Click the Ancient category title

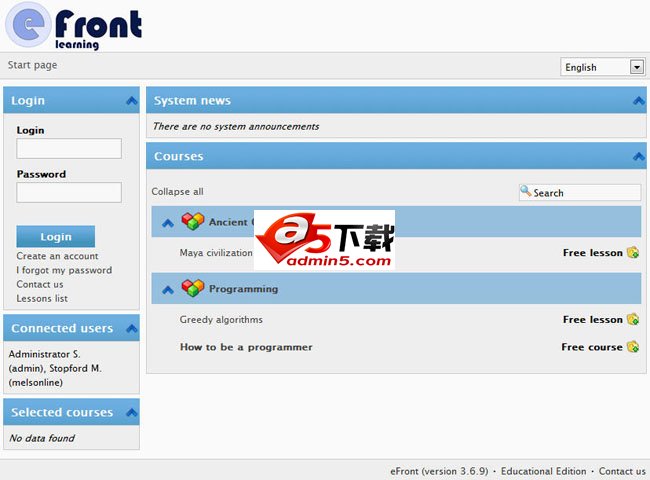(231, 222)
